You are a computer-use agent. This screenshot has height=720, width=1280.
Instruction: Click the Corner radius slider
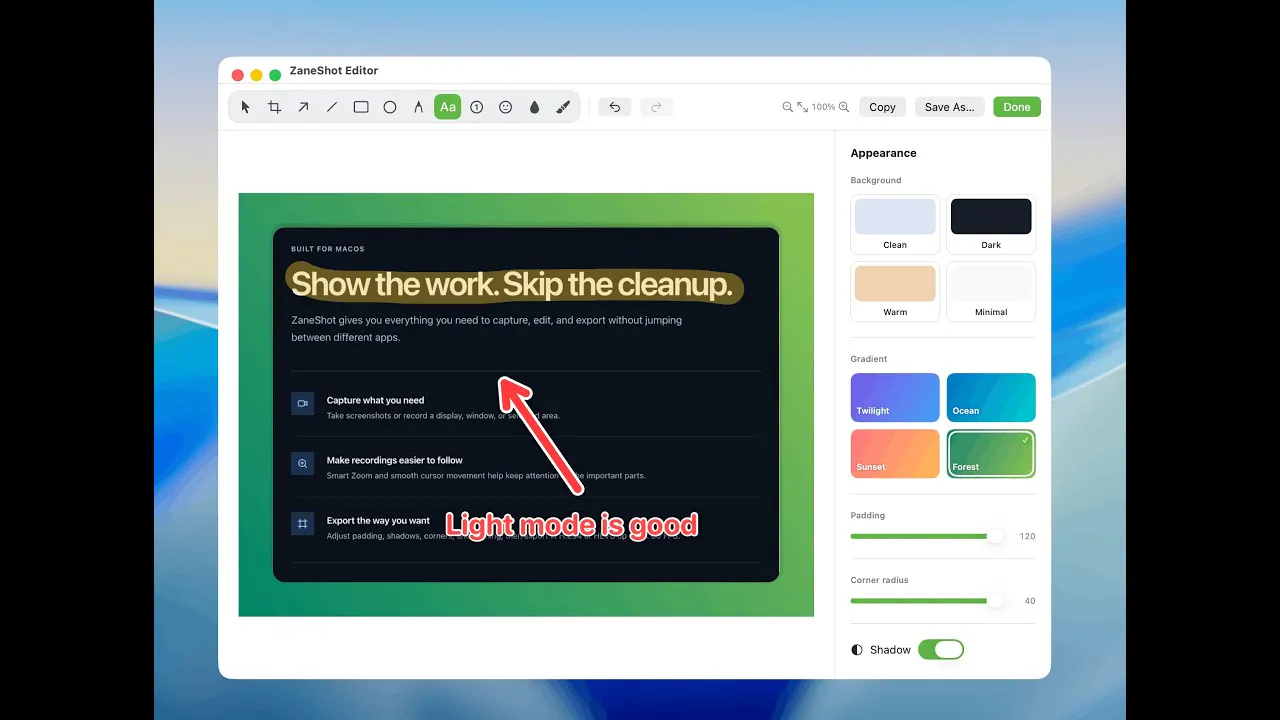tap(927, 601)
